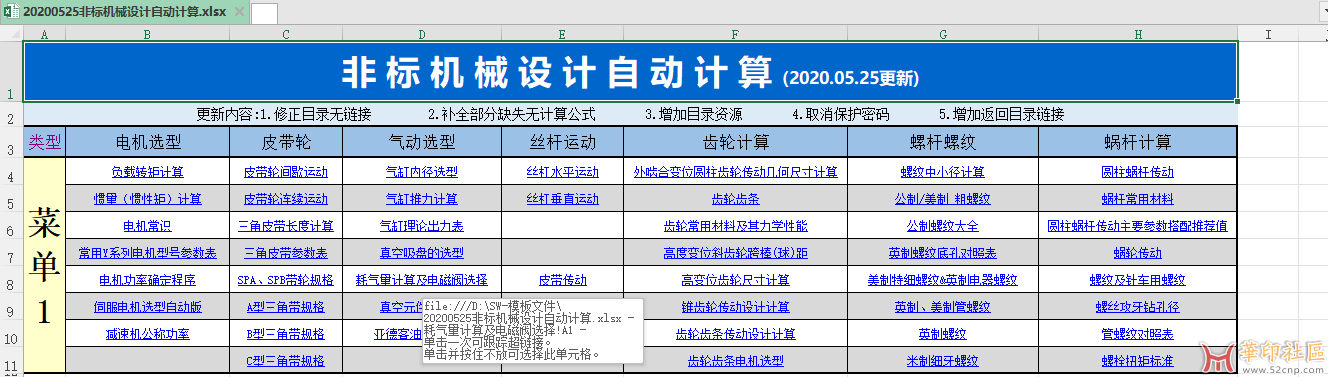Open the 负载转矩计算 link
Viewport: 1328px width, 377px height.
pos(147,172)
